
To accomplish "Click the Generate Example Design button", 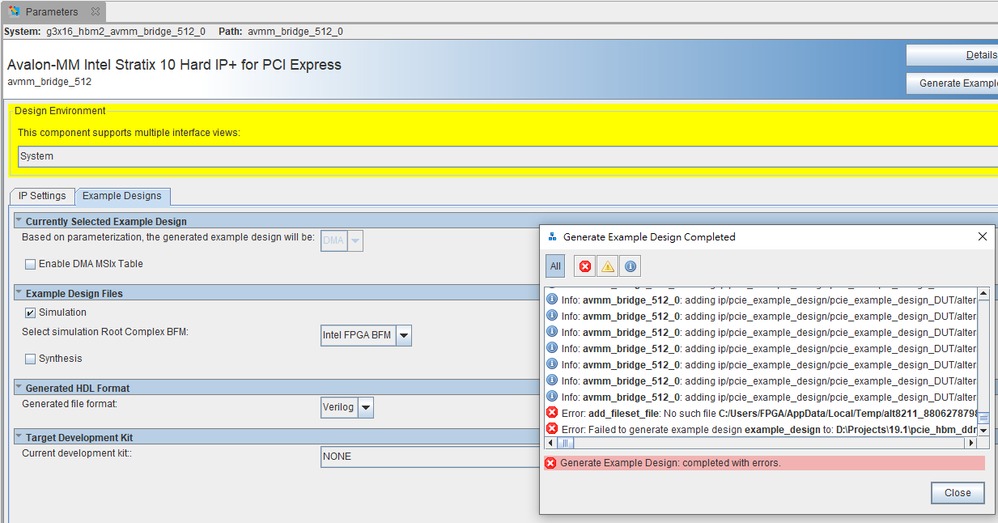I will [953, 83].
